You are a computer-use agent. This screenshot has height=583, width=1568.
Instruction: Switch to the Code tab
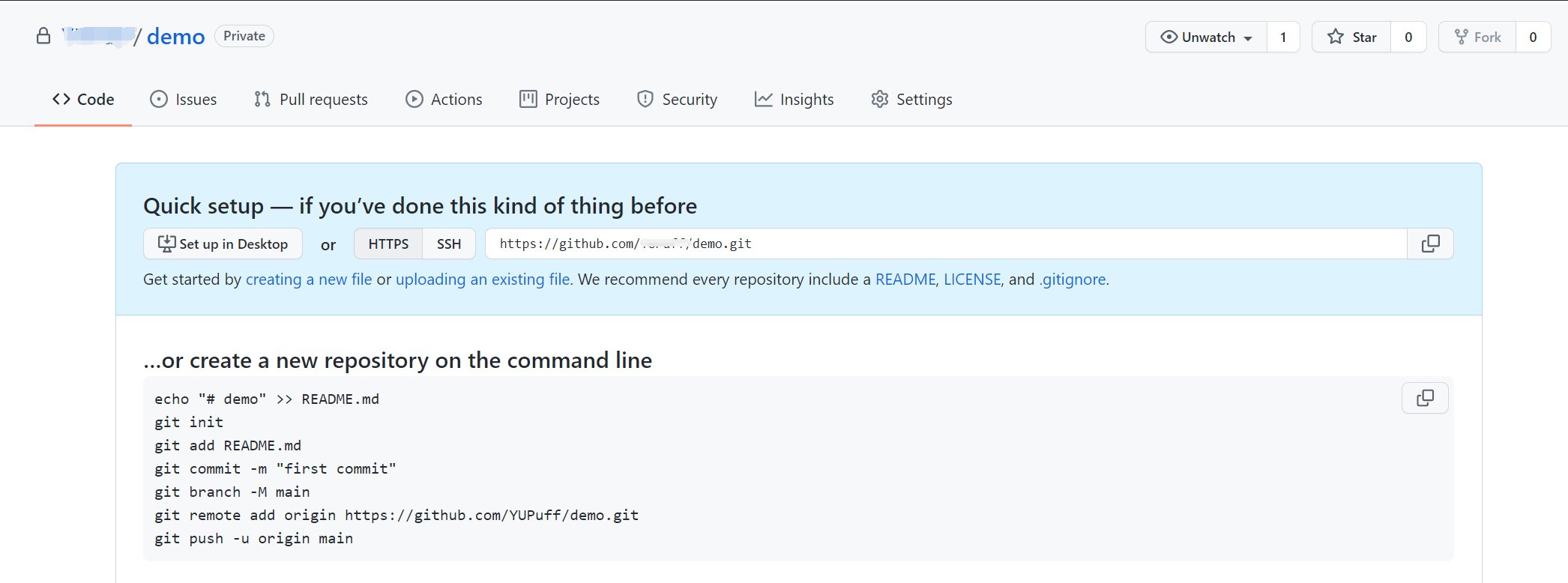(x=83, y=99)
